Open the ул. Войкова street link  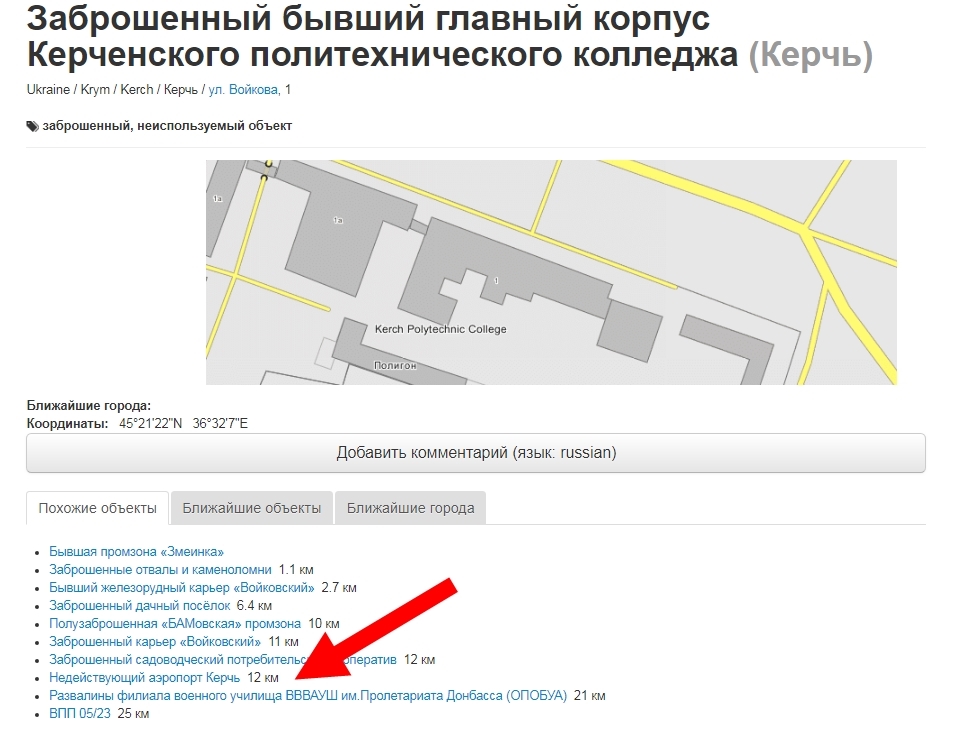tap(243, 90)
